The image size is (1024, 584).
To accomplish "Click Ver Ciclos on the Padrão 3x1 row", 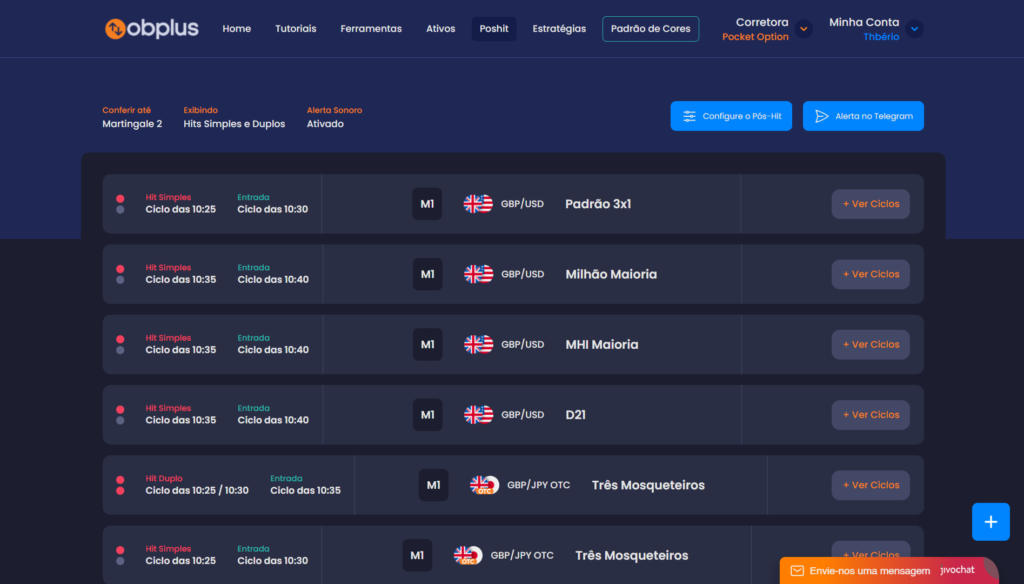I will (x=870, y=204).
